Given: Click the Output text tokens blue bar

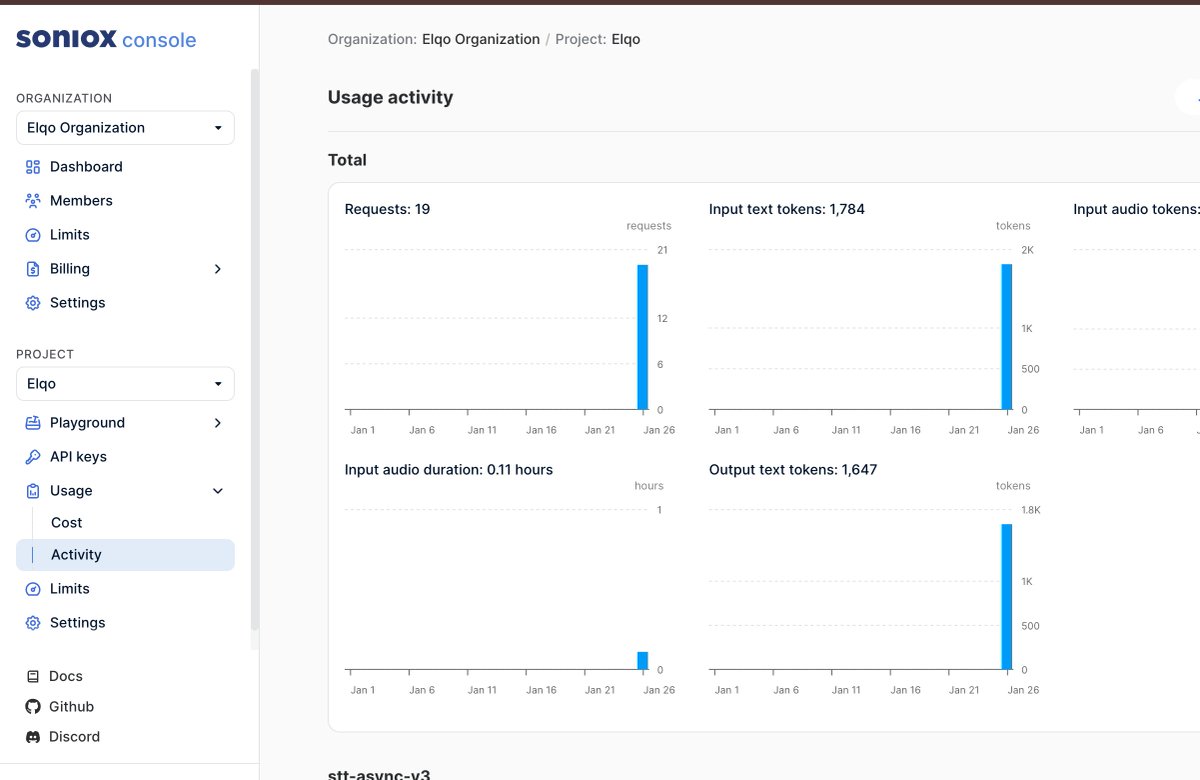Looking at the screenshot, I should [x=1007, y=597].
